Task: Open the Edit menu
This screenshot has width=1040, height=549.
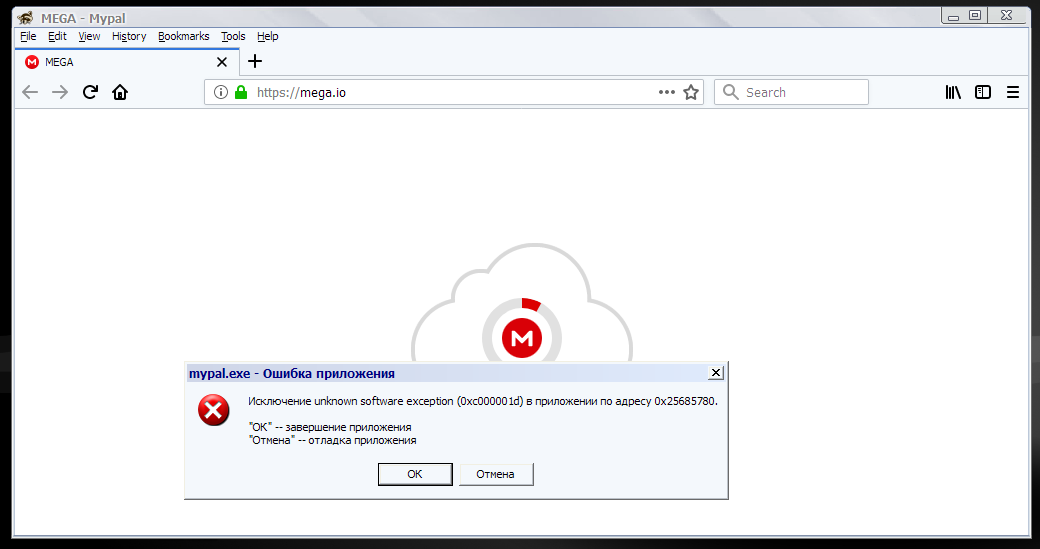Action: pos(57,36)
